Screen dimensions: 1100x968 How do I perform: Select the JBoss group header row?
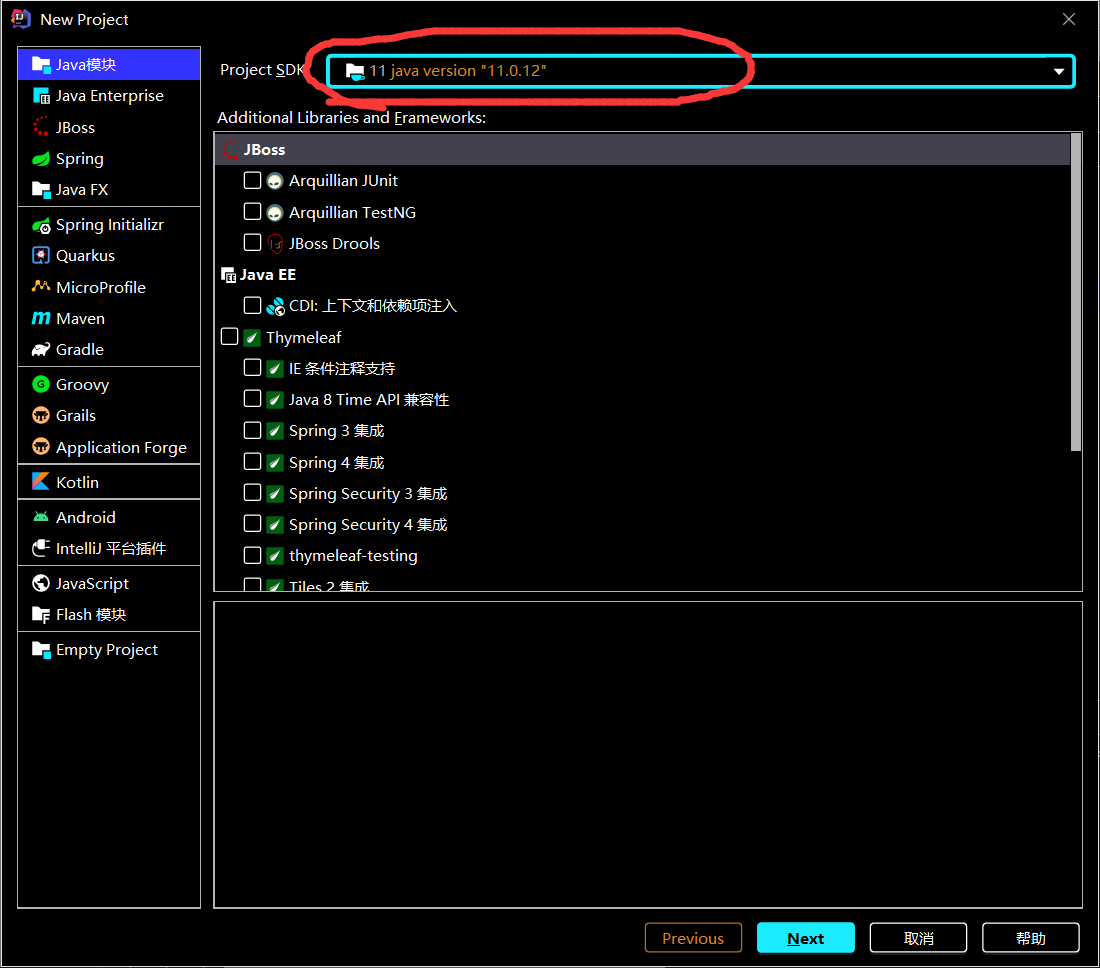point(642,149)
